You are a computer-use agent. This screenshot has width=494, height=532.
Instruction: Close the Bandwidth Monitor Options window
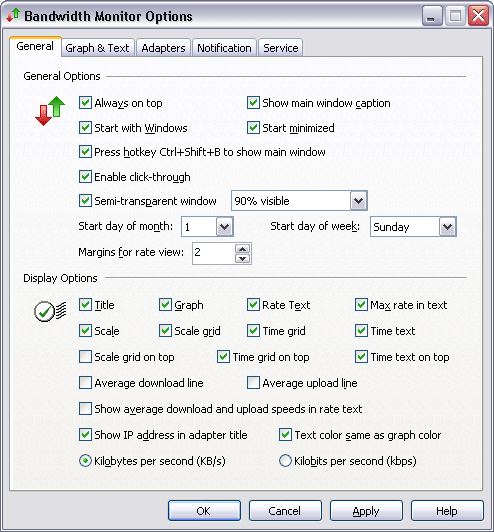pos(478,16)
